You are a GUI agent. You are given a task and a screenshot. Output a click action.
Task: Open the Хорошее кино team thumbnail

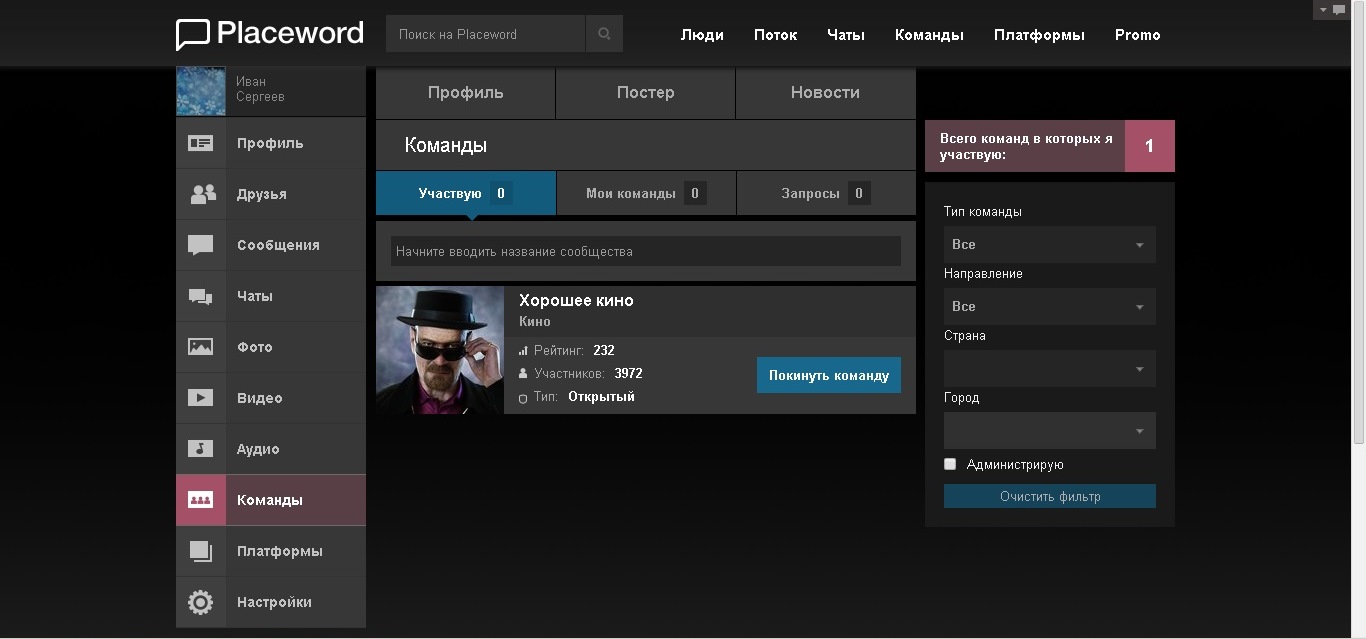pos(440,350)
